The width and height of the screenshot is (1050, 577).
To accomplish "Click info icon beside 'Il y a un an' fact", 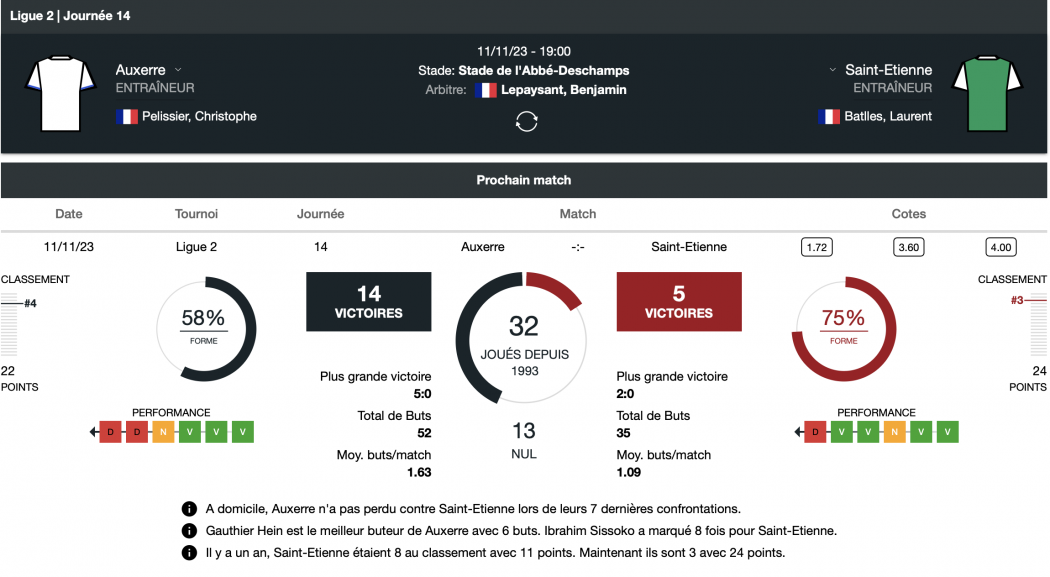I will tap(190, 553).
